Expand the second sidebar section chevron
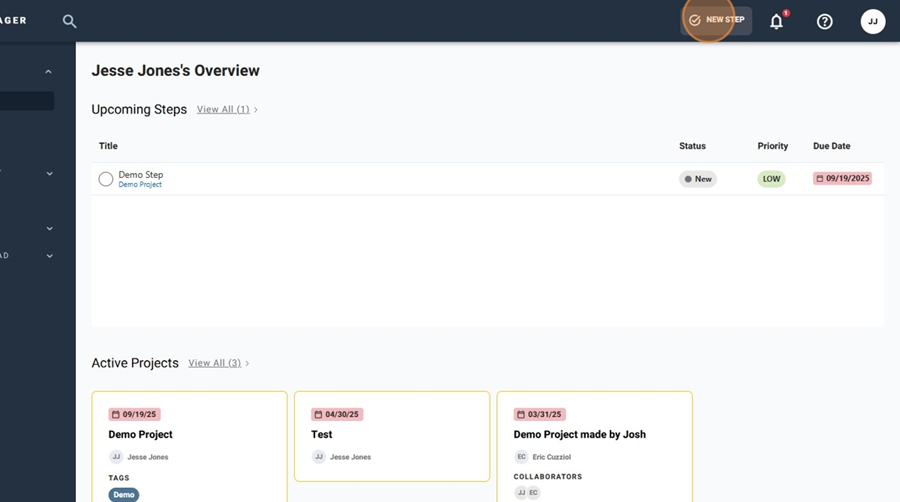Screen dimensions: 900x502 point(49,173)
